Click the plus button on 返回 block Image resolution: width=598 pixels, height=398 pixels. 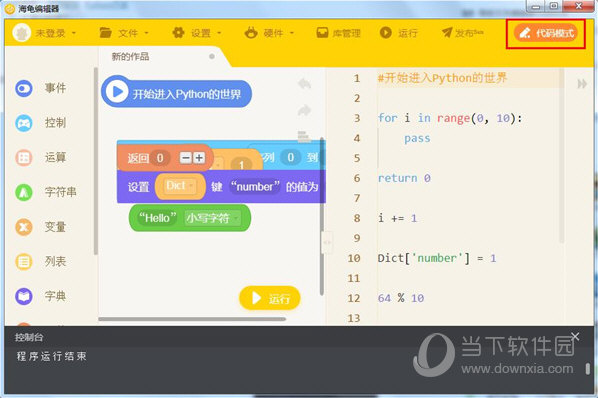coord(199,157)
